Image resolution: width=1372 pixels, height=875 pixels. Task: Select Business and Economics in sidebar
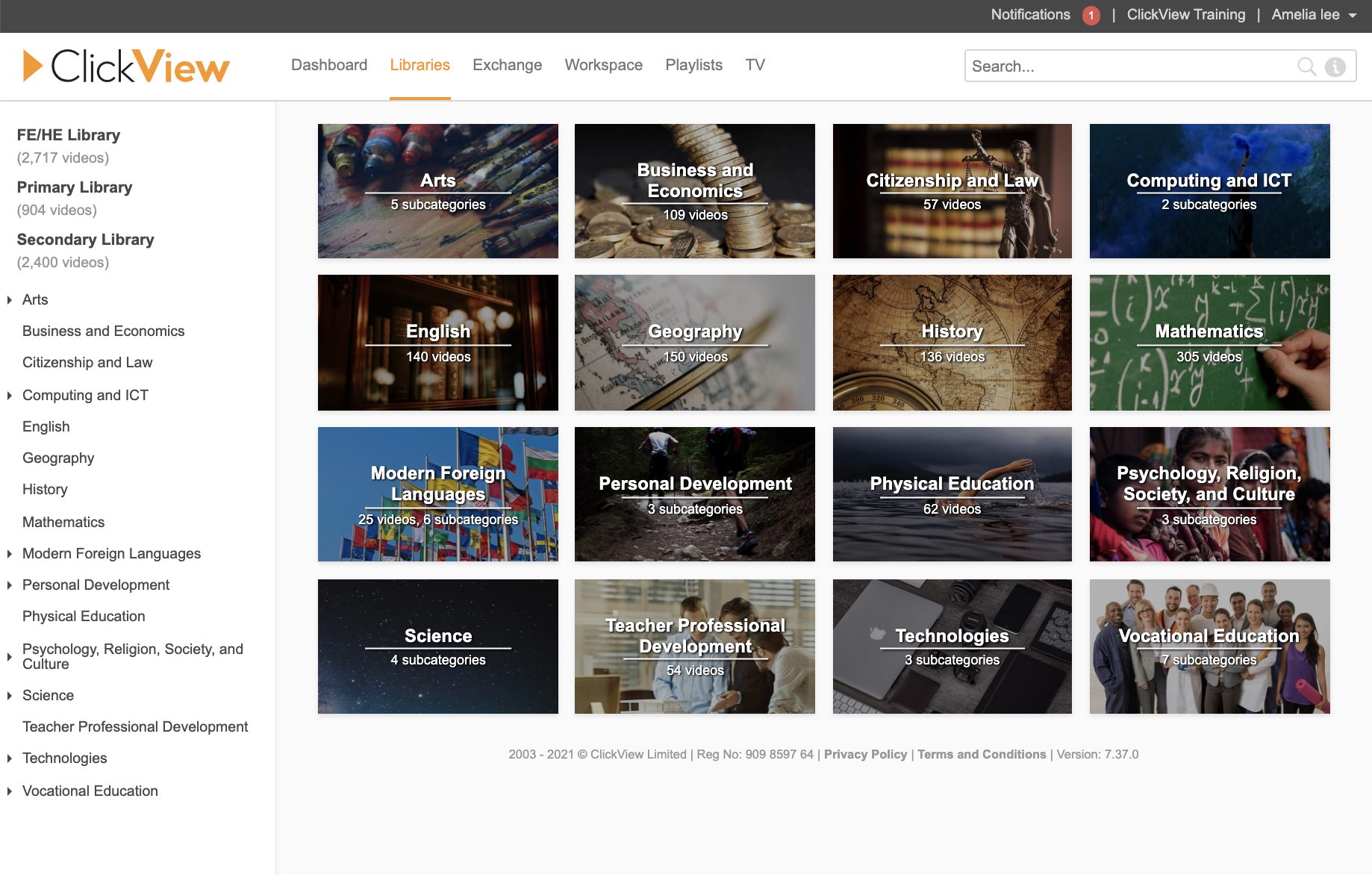point(103,331)
